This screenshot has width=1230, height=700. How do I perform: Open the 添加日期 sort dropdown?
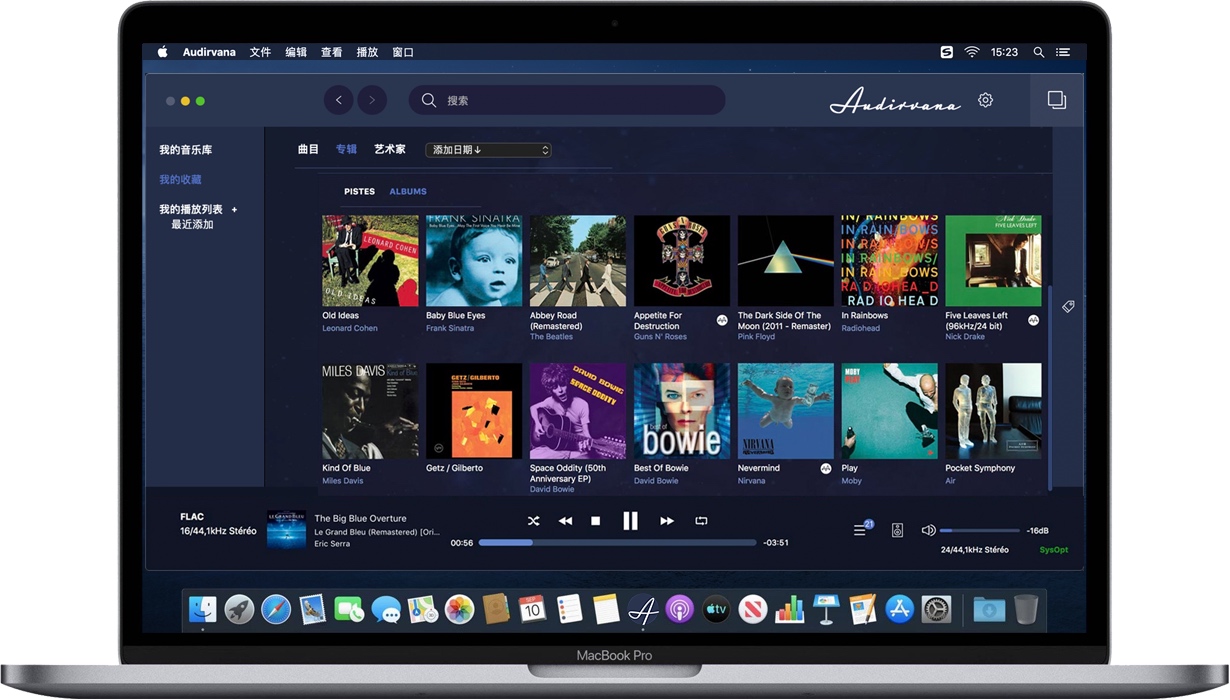pos(488,149)
